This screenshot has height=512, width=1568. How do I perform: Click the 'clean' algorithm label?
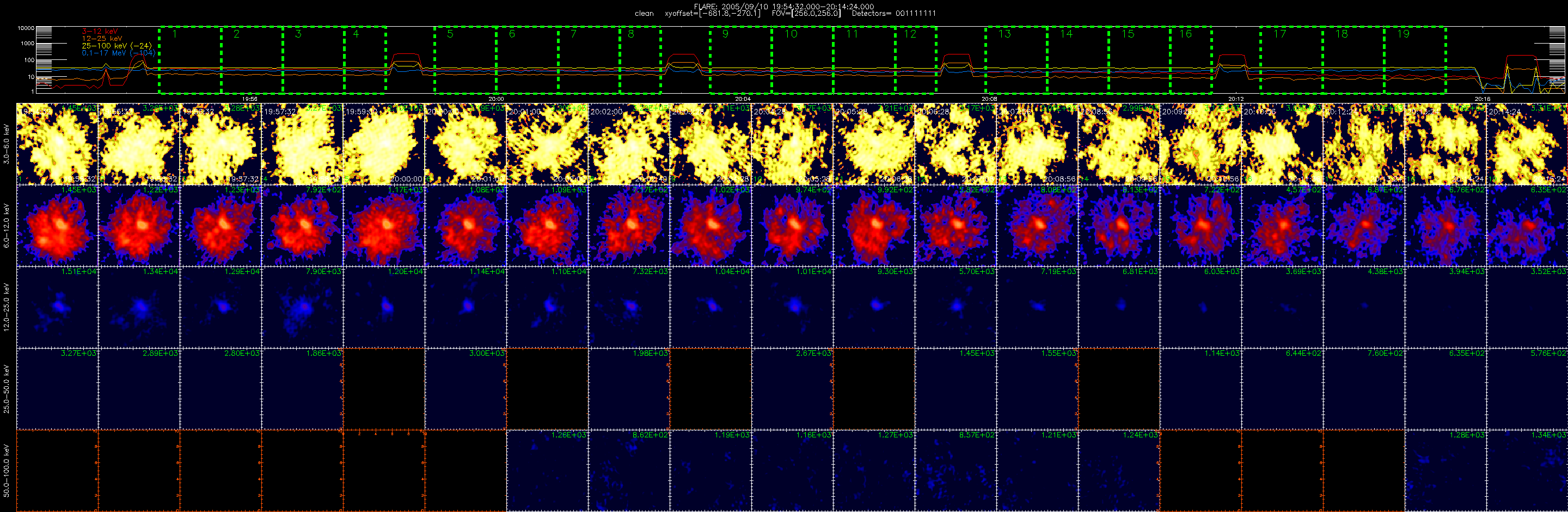[644, 14]
